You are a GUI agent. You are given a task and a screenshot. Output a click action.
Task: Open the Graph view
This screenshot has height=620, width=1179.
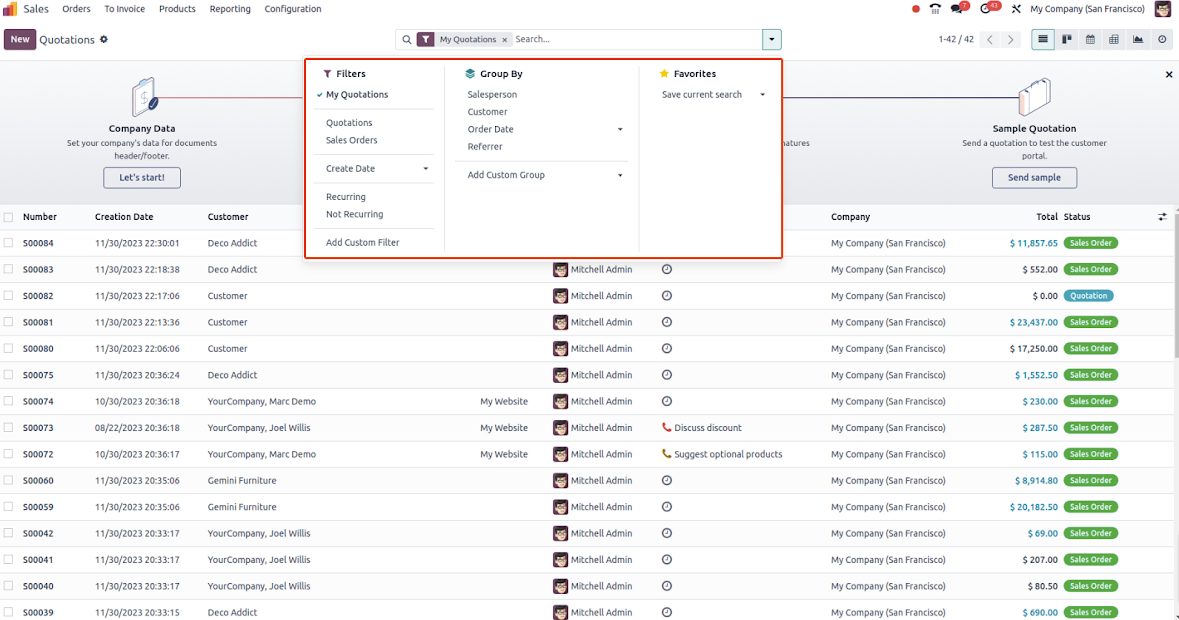(1138, 40)
